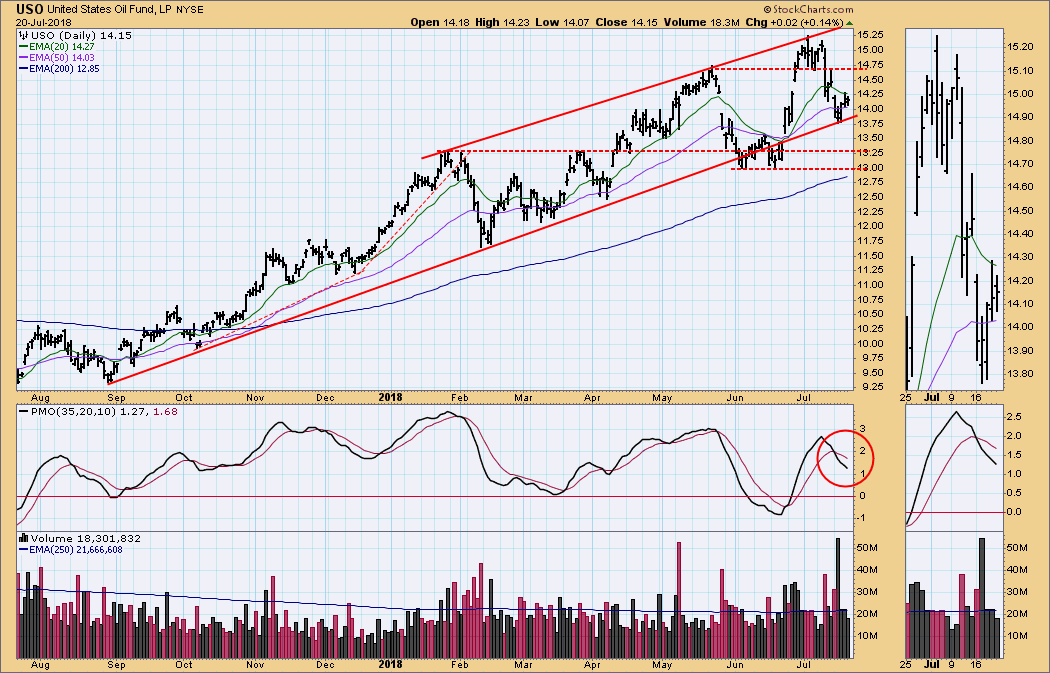
Task: Click the PMO axis label -1
Action: click(863, 518)
